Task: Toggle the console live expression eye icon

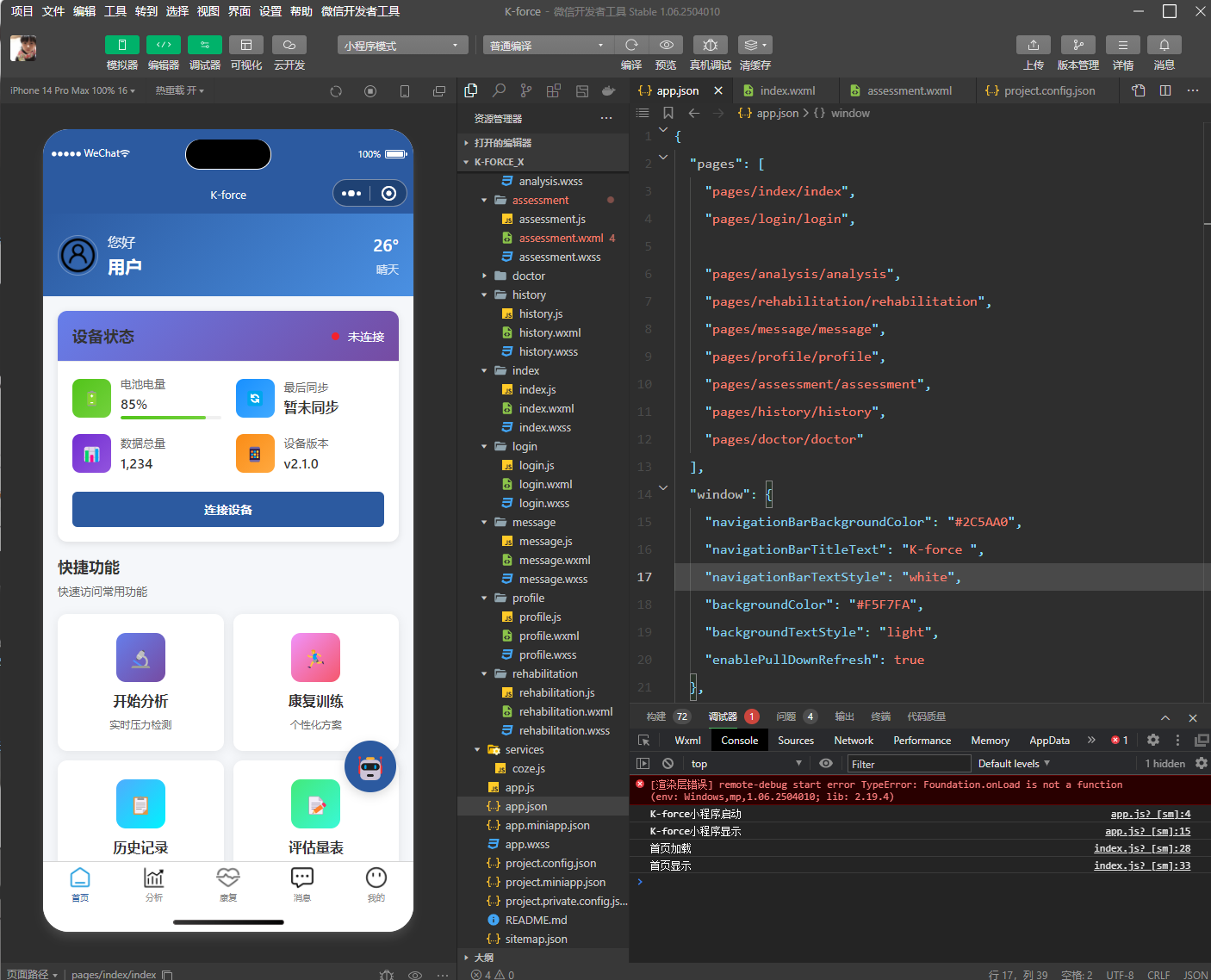Action: pyautogui.click(x=826, y=764)
